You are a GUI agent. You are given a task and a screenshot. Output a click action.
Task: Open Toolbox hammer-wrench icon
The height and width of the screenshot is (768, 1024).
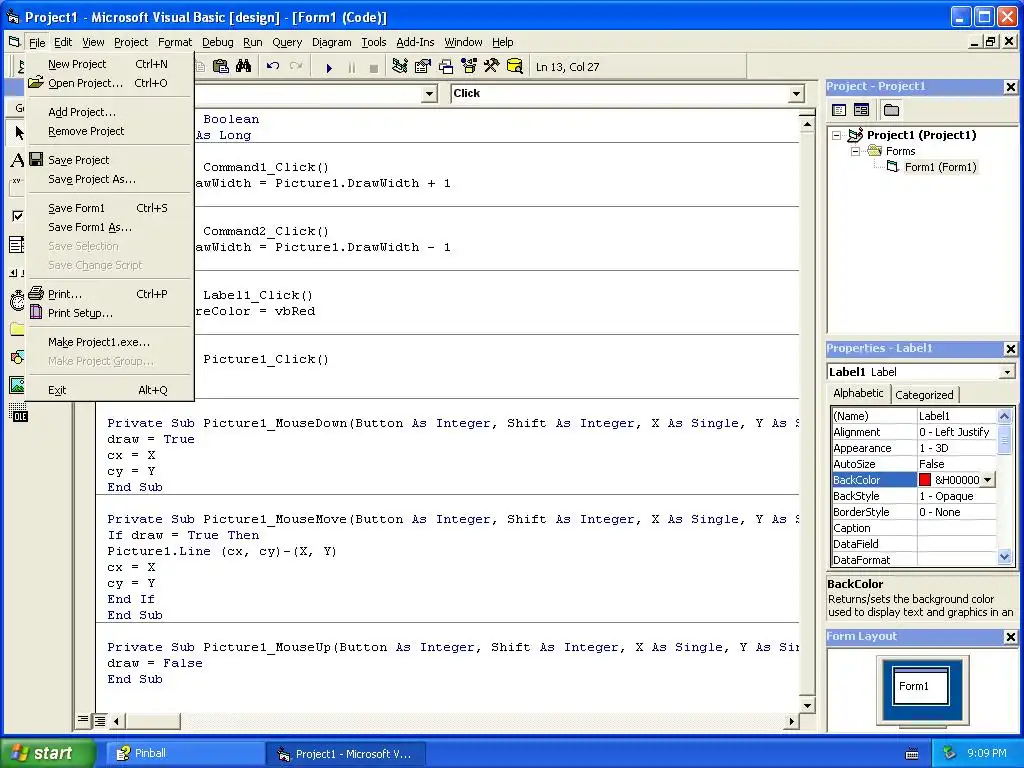tap(492, 67)
